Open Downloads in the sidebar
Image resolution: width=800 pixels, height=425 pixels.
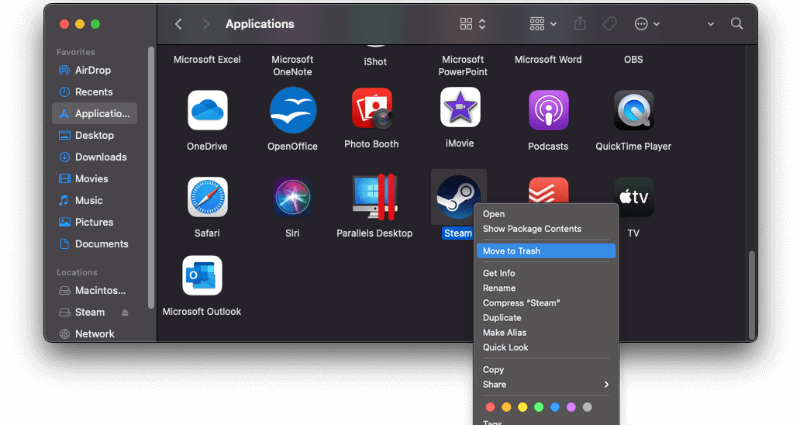[94, 157]
